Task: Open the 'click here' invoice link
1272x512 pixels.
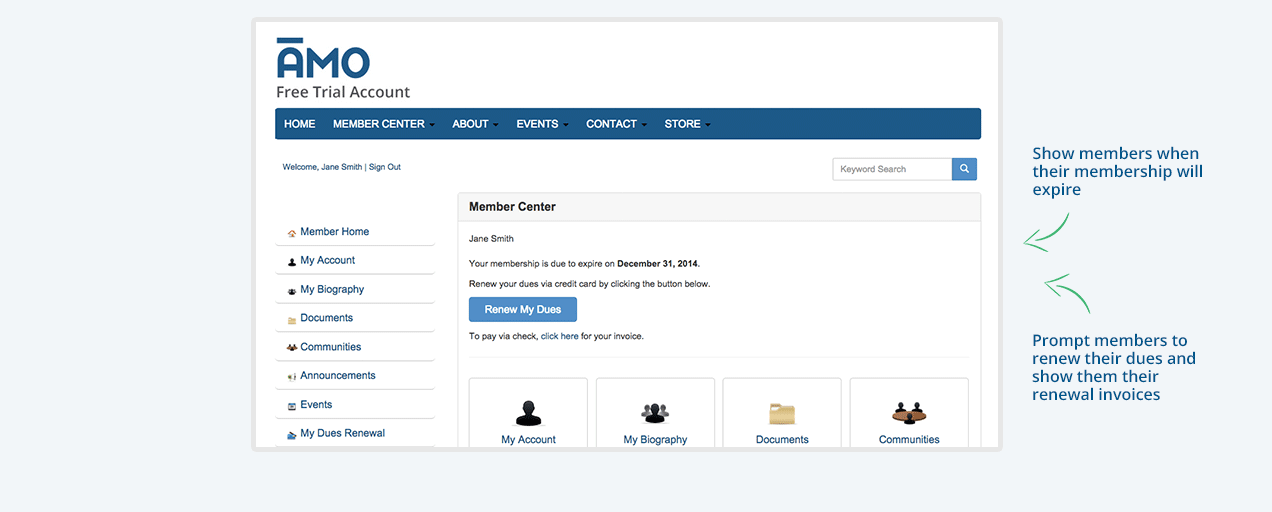Action: click(x=560, y=337)
